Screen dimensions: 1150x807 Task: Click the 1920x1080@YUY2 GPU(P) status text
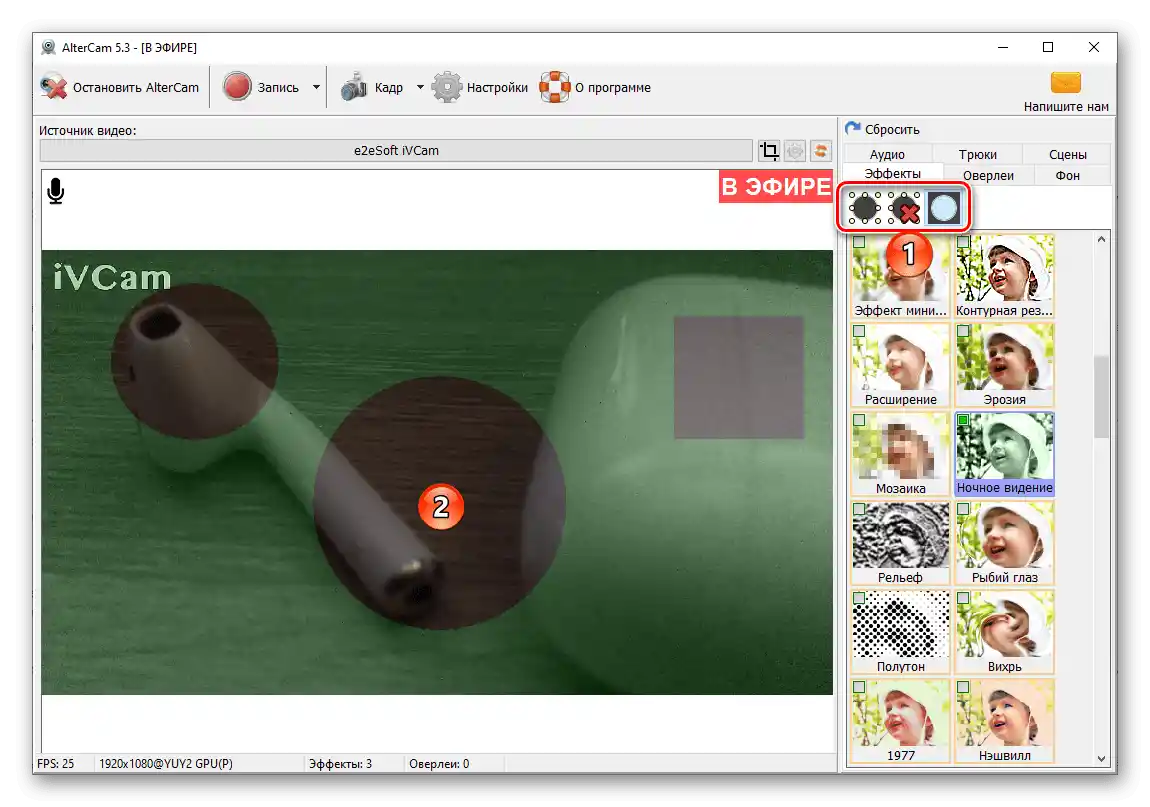166,764
